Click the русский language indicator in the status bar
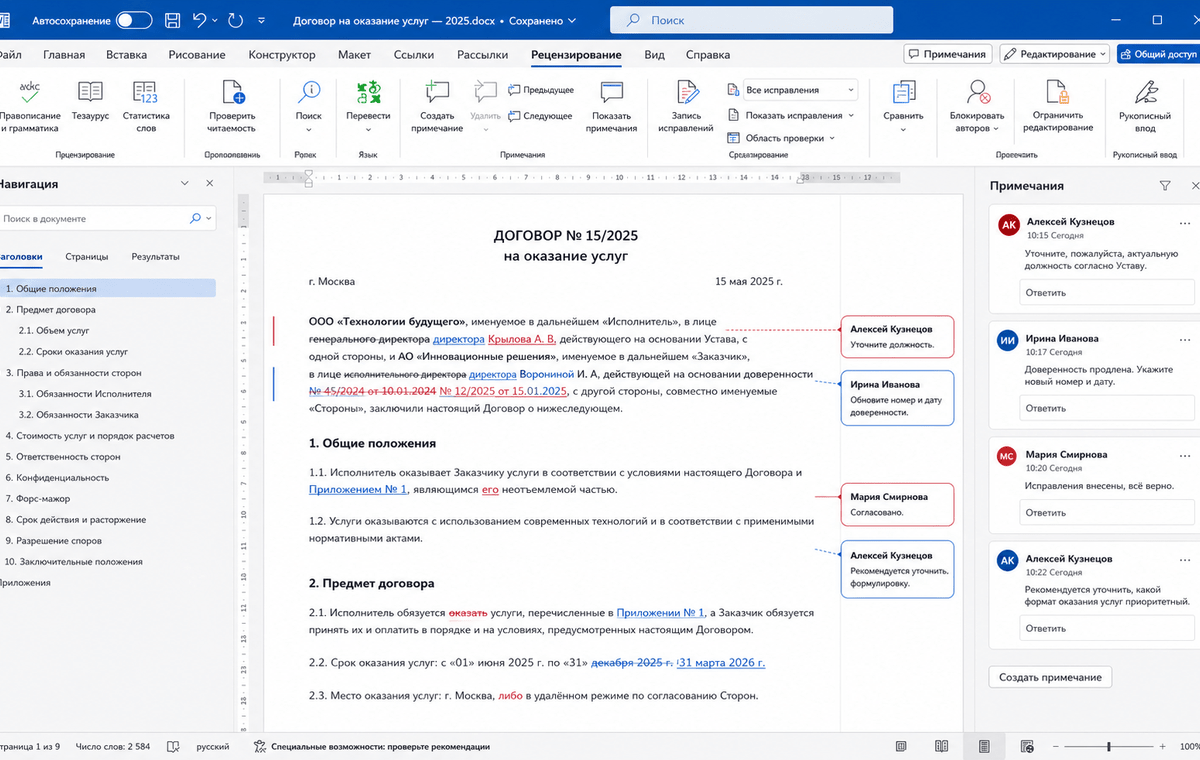The width and height of the screenshot is (1200, 760). (x=212, y=747)
